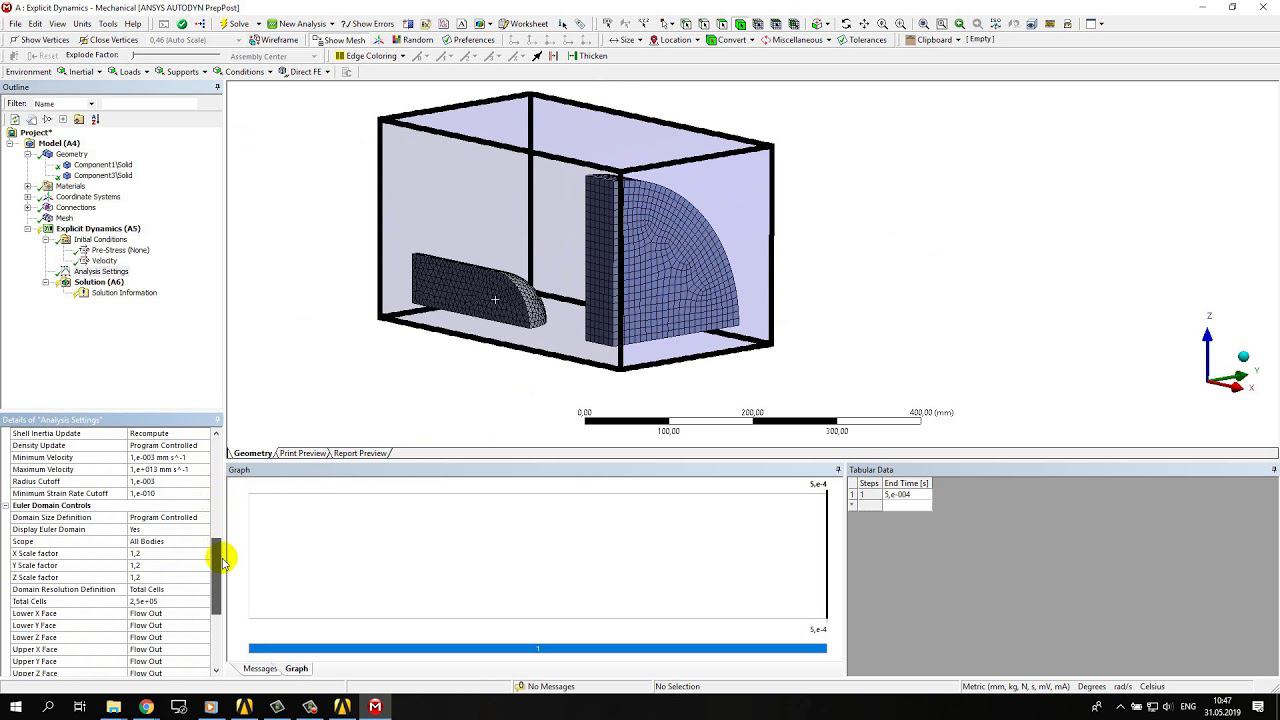This screenshot has height=720, width=1280.
Task: Toggle Show Mesh
Action: (339, 40)
